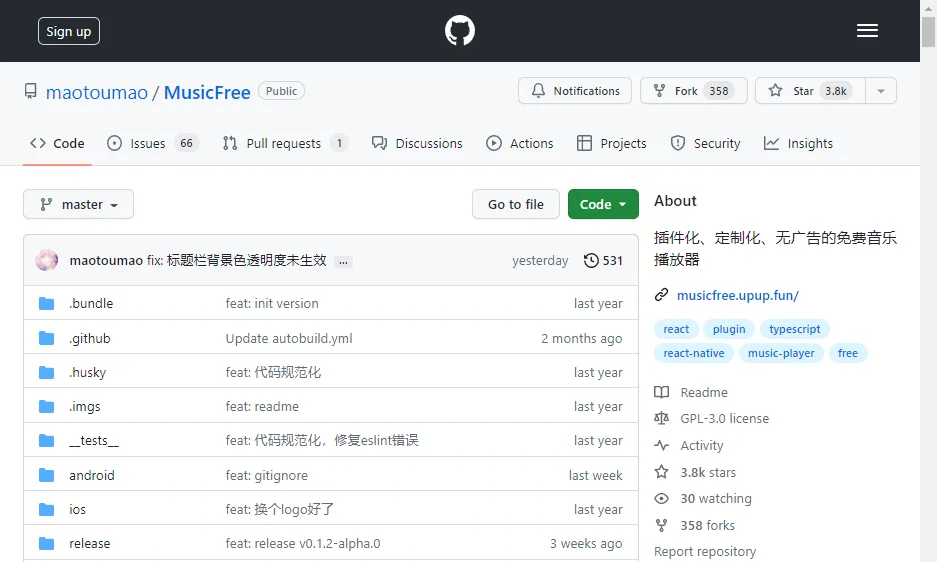Viewport: 937px width, 562px height.
Task: Expand the star lists dropdown arrow
Action: [x=881, y=91]
